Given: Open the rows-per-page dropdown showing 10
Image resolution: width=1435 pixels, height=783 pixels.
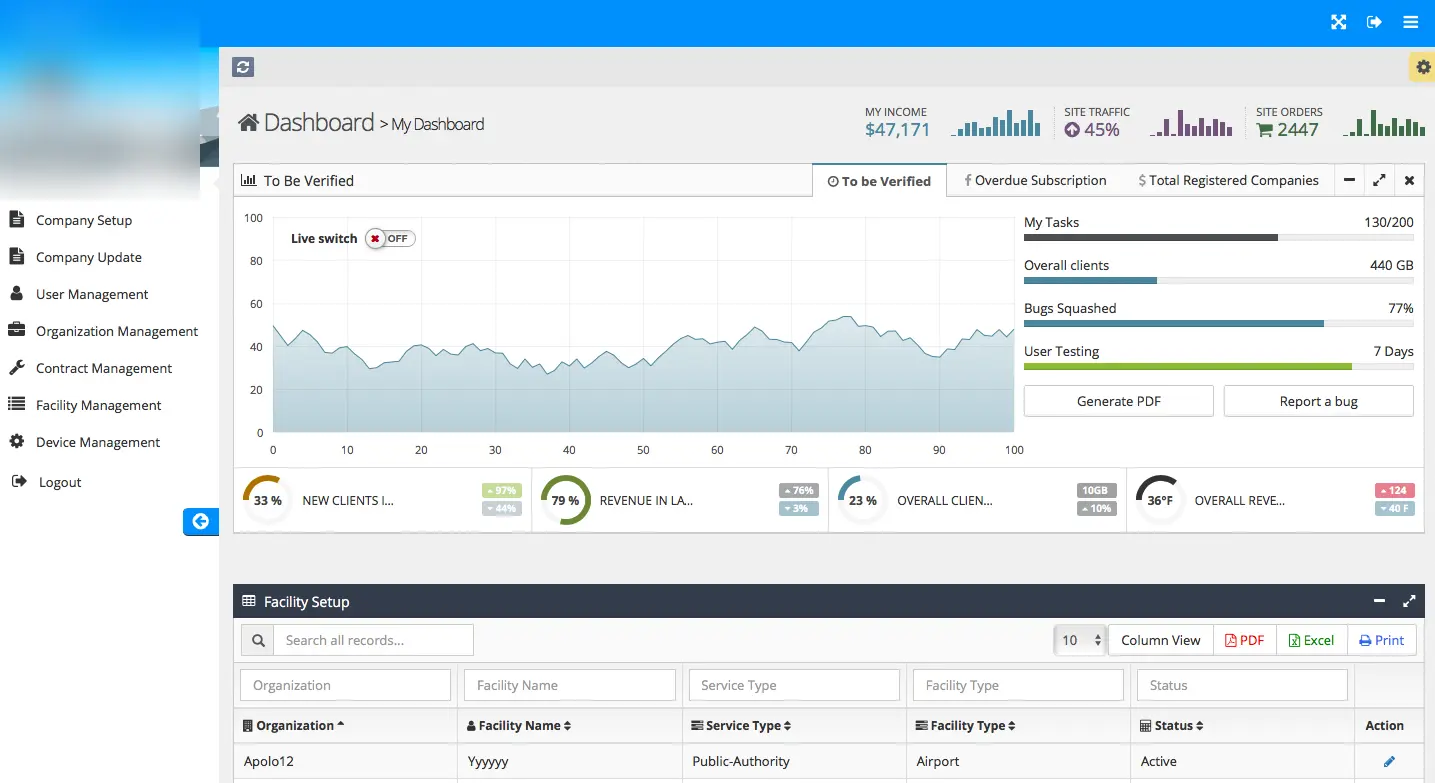Looking at the screenshot, I should (1079, 639).
